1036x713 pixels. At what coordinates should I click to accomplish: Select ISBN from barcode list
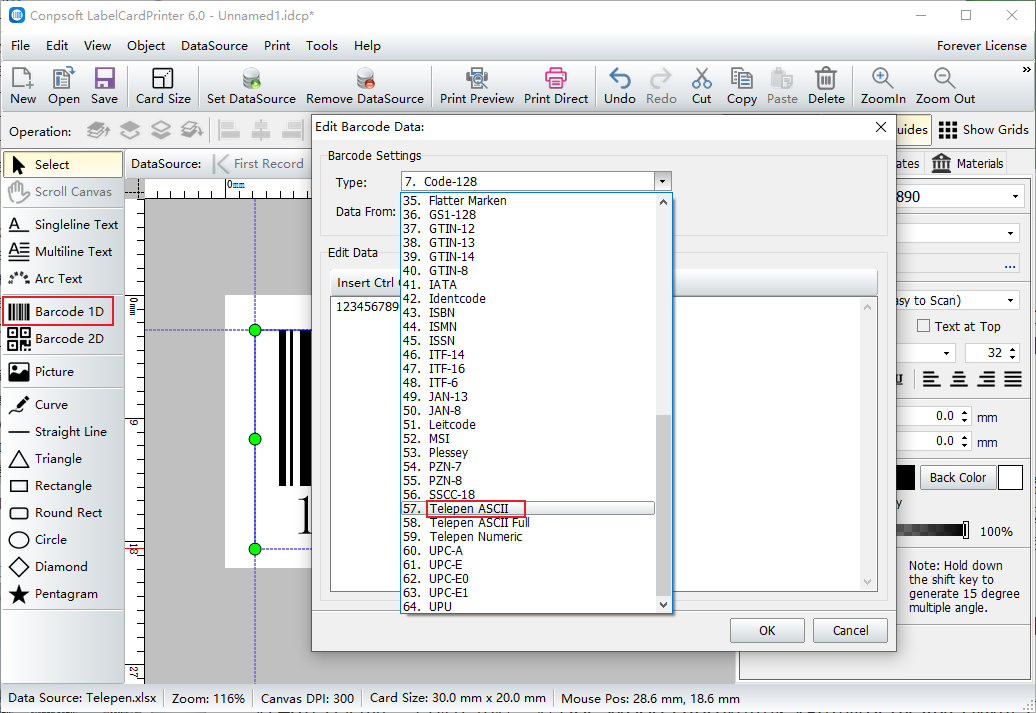(x=527, y=313)
